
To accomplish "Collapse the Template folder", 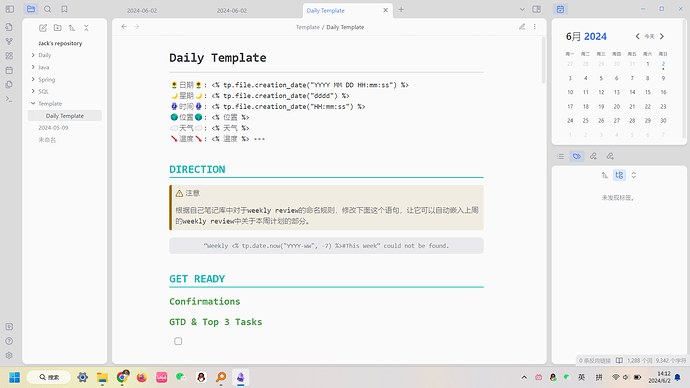I will point(50,103).
